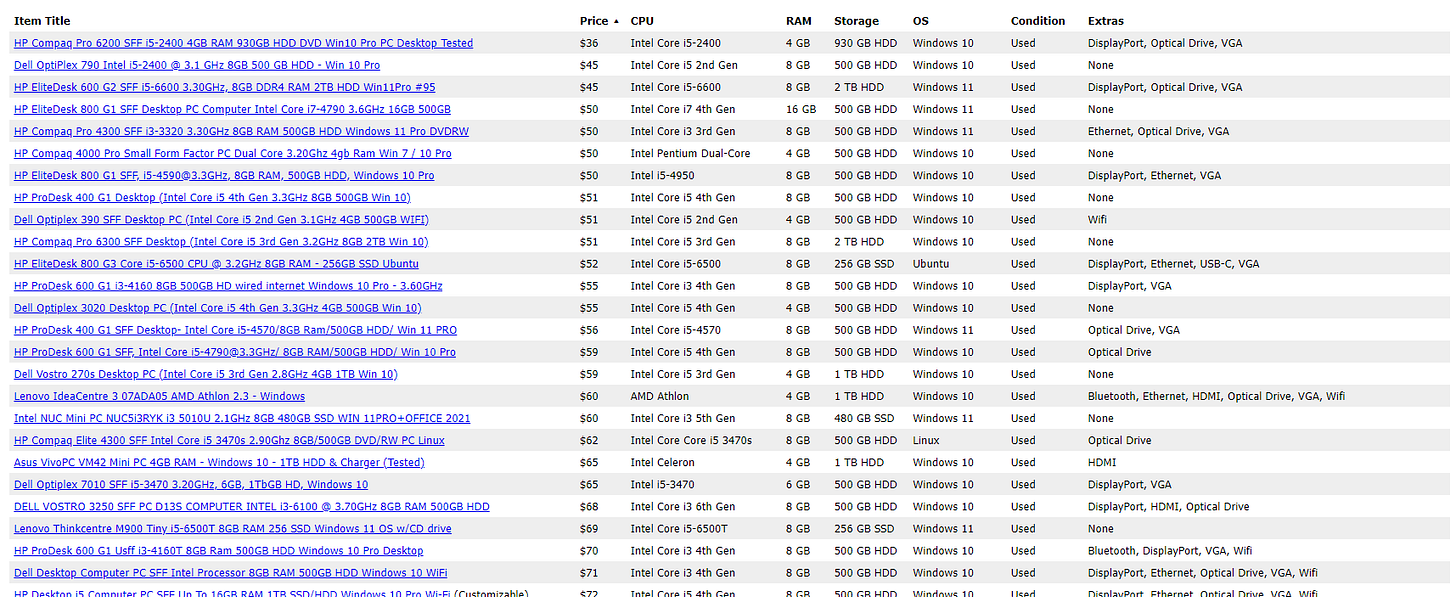Click the 6 GB RAM cell
This screenshot has height=597, width=1456.
point(798,484)
